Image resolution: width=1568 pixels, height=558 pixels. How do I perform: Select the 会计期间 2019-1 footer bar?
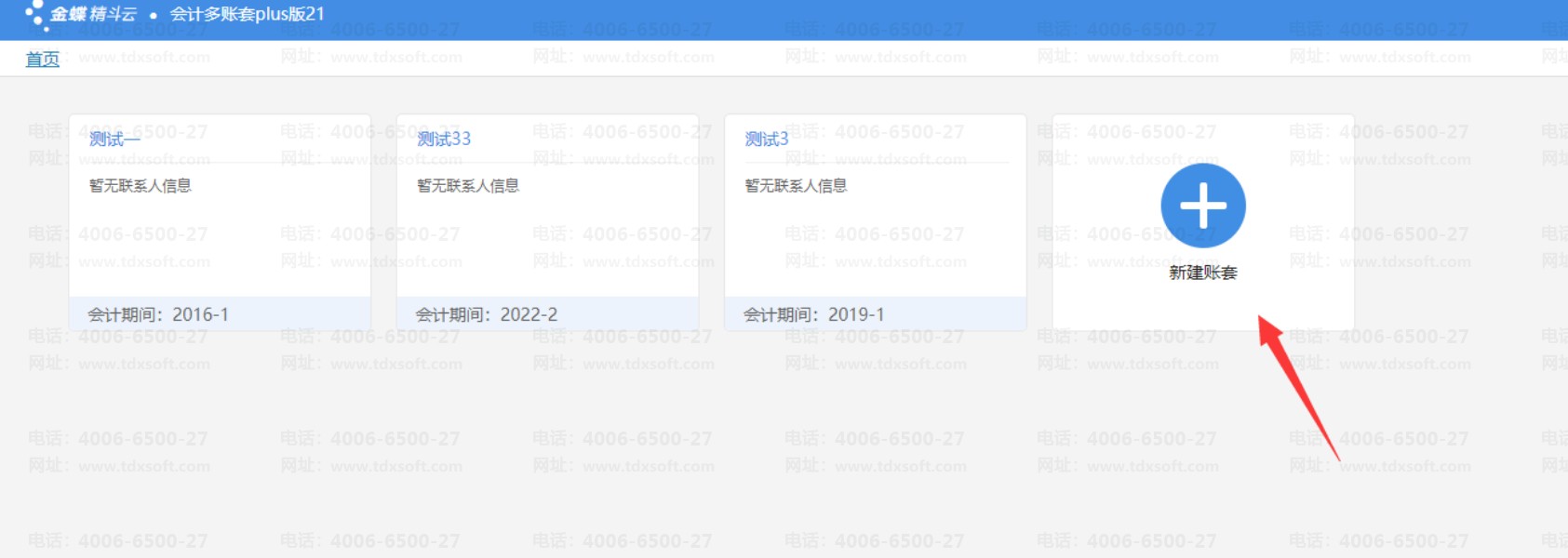click(875, 314)
